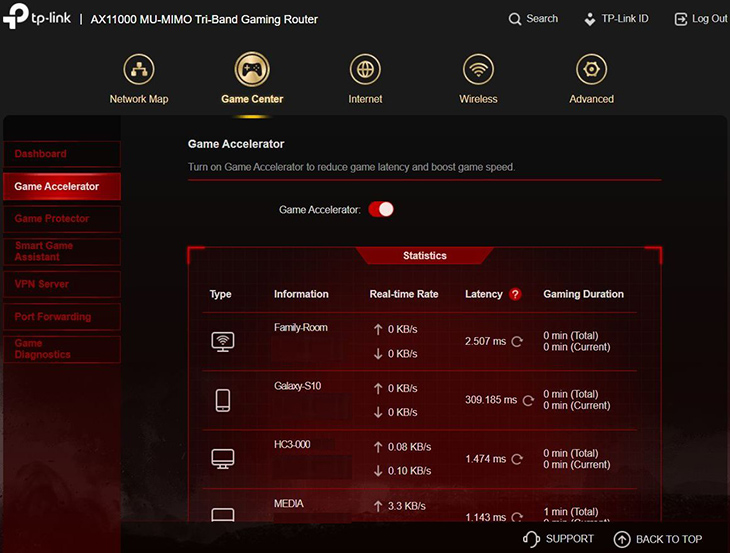Click the MEDIA device name
The width and height of the screenshot is (730, 553).
point(289,504)
